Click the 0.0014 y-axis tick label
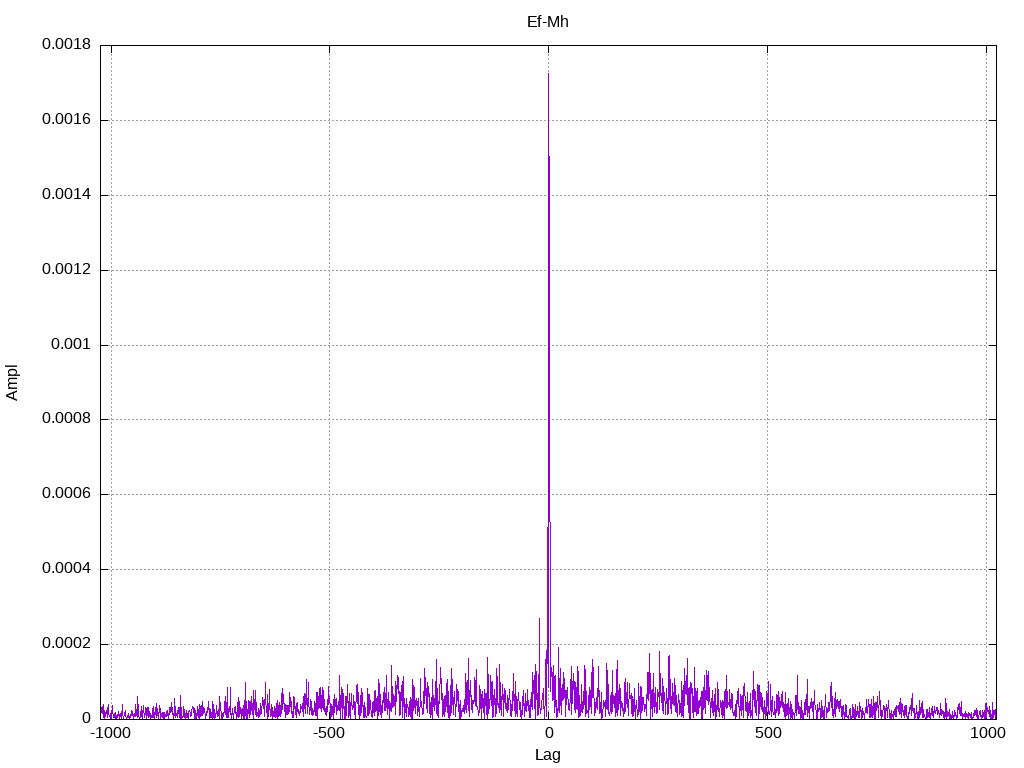The image size is (1024, 768). pyautogui.click(x=67, y=194)
